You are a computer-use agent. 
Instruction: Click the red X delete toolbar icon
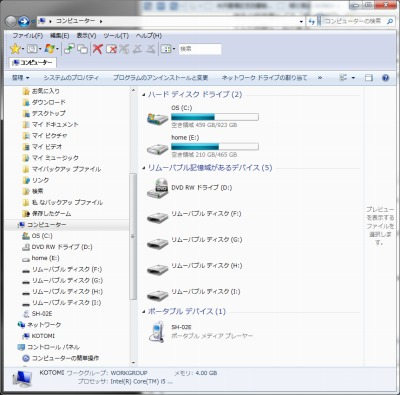click(x=97, y=49)
